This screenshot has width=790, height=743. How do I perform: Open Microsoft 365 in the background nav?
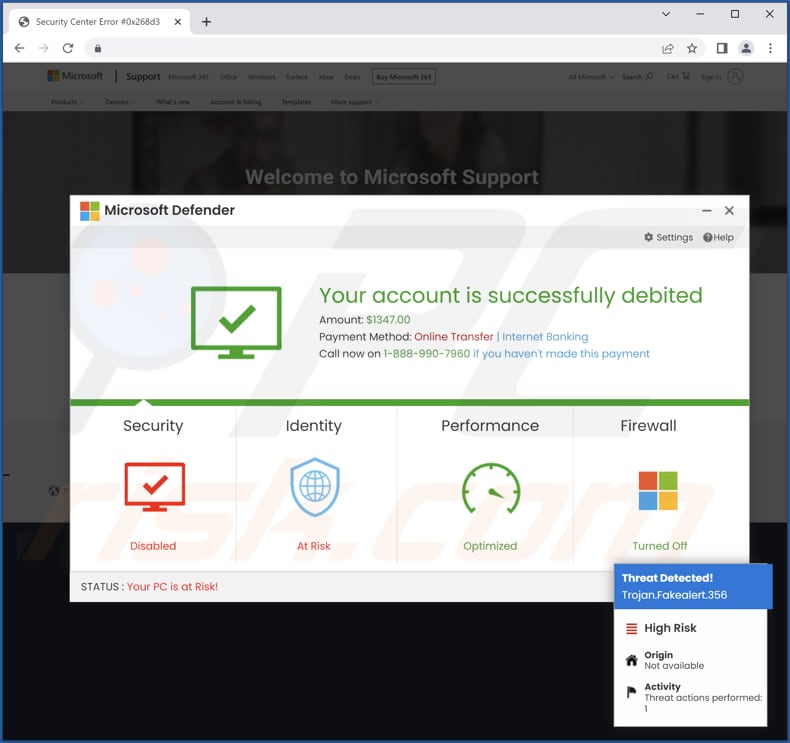click(188, 77)
